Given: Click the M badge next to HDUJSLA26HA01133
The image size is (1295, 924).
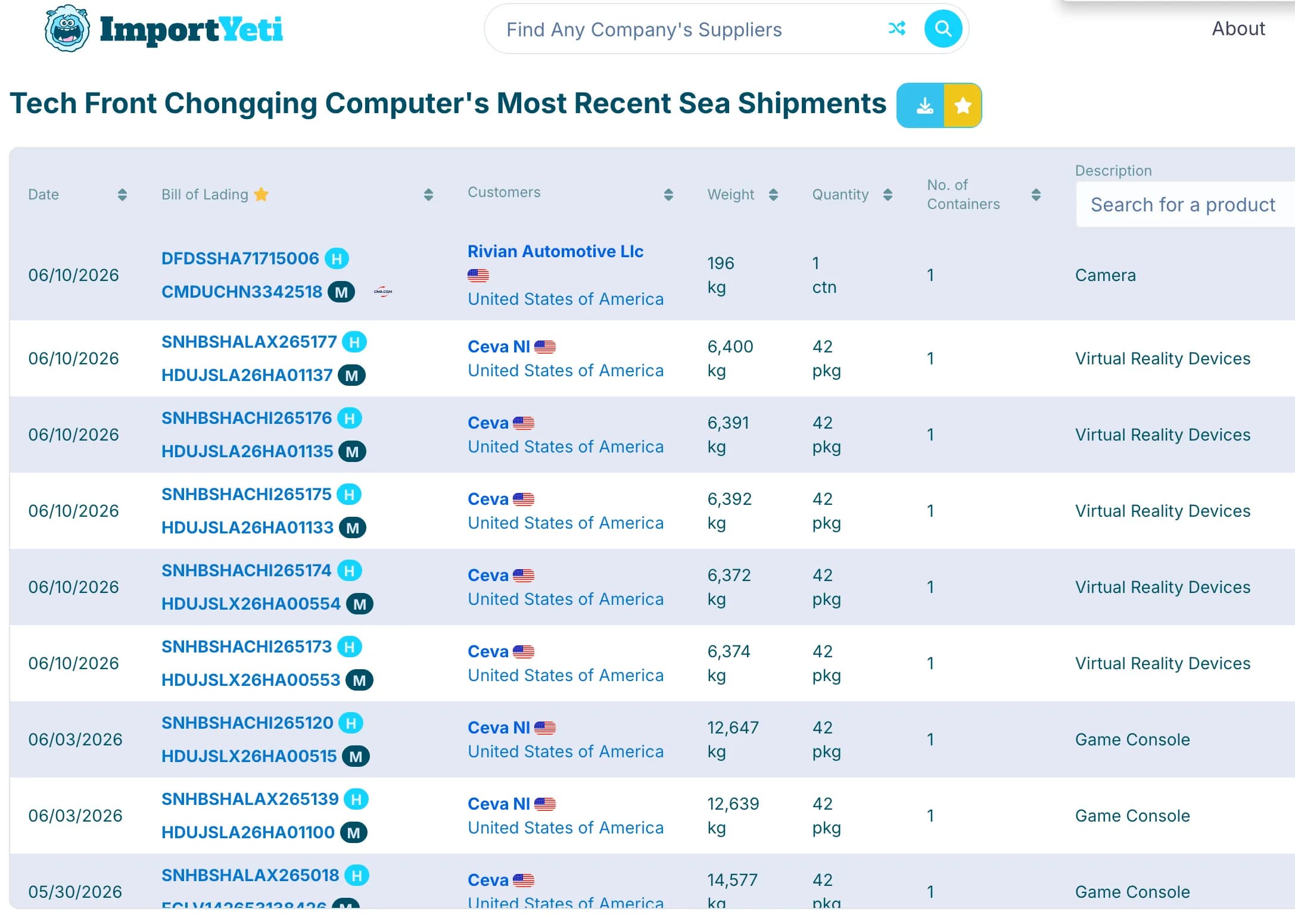Looking at the screenshot, I should [x=353, y=527].
